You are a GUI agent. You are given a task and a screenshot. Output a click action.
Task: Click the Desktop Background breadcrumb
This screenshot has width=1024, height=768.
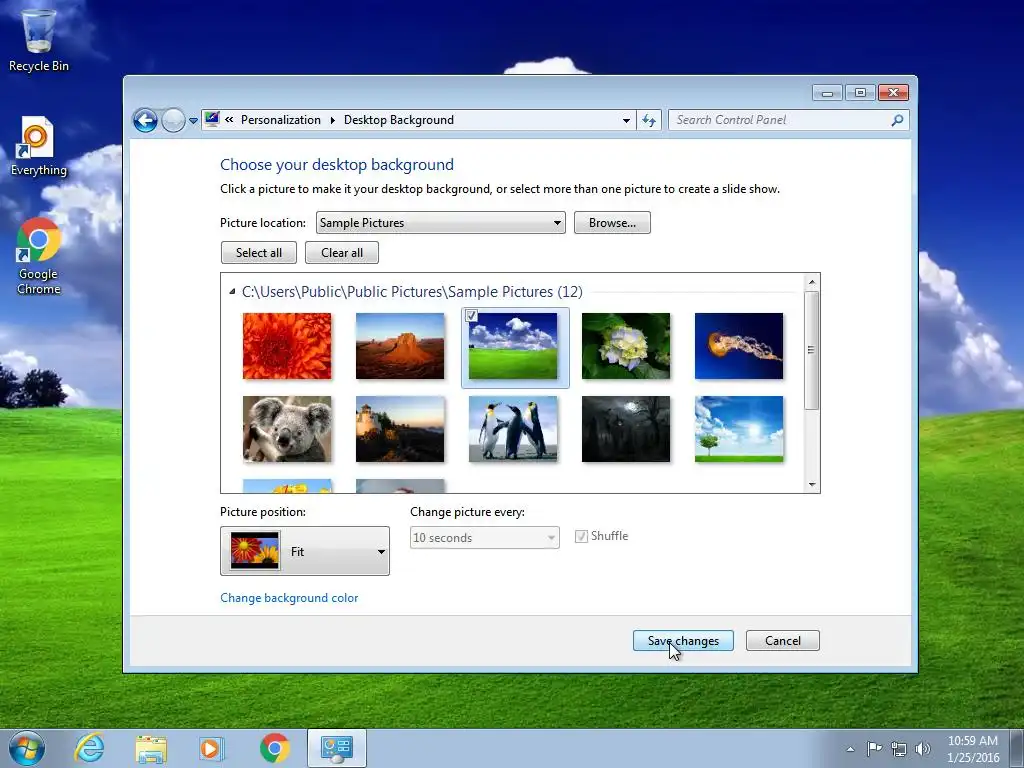click(398, 120)
